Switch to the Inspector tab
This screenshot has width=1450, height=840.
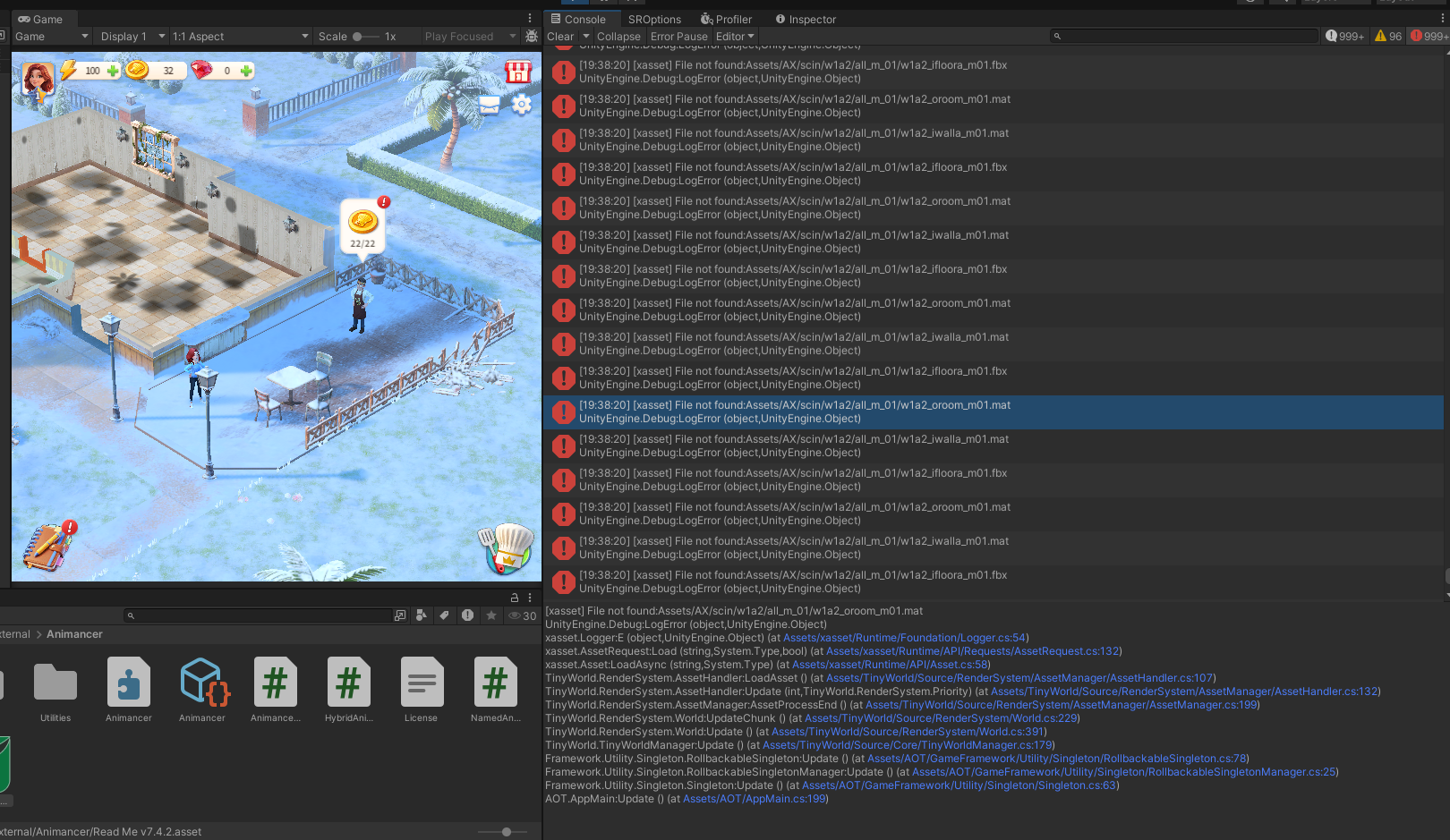(806, 19)
